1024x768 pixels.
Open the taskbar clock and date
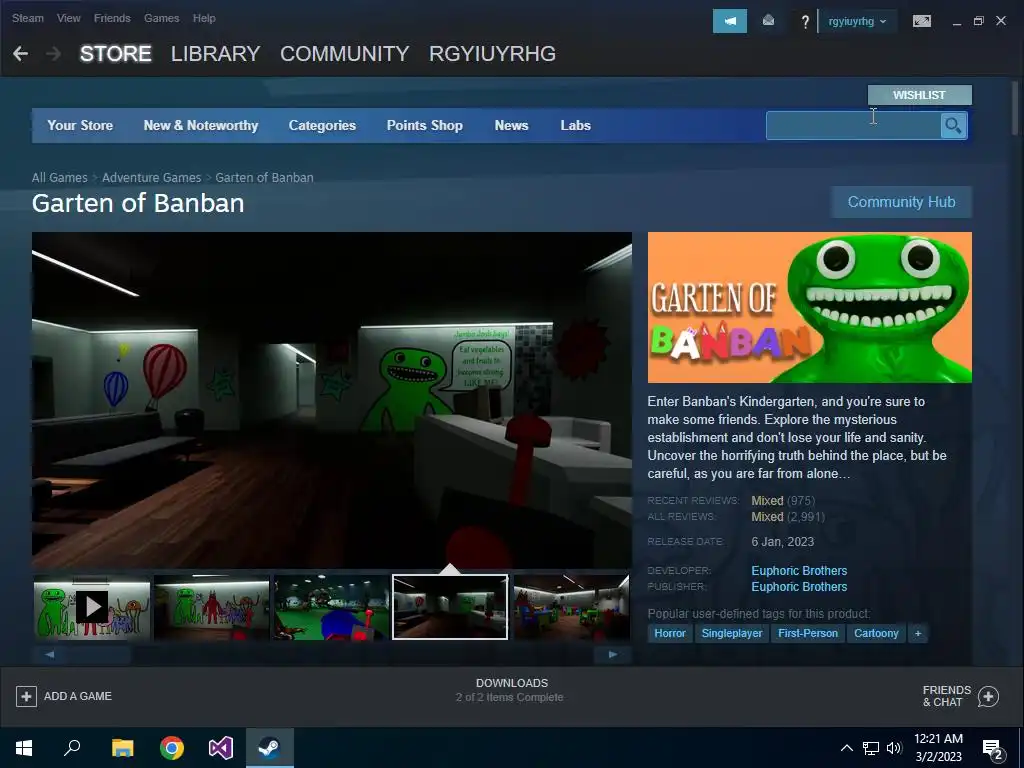click(x=938, y=748)
